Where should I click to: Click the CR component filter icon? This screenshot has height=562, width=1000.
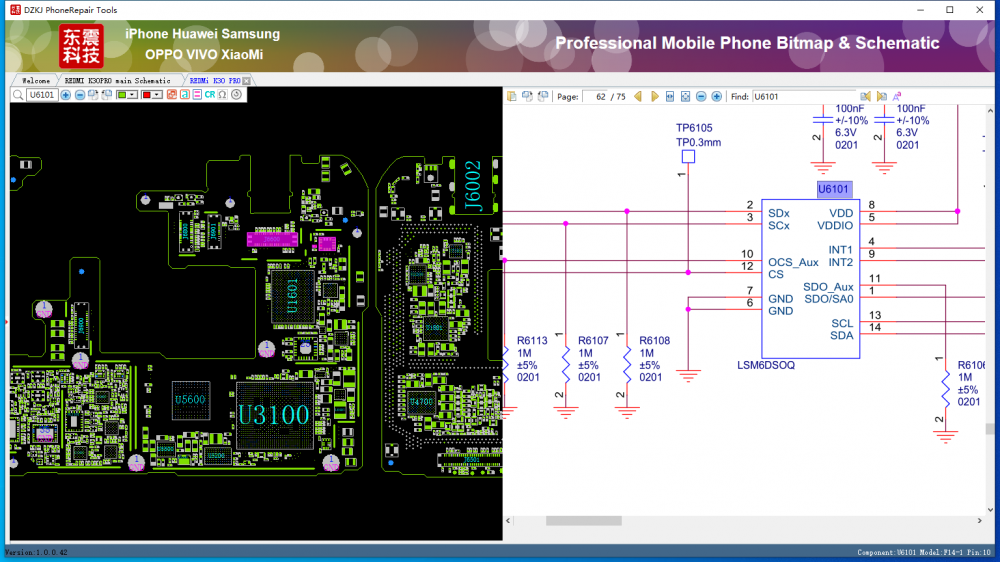point(210,95)
